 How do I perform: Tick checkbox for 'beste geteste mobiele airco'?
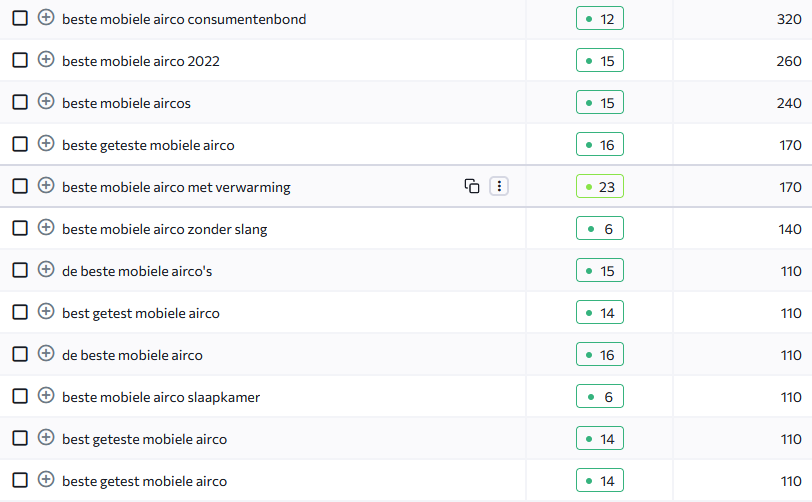tap(20, 144)
